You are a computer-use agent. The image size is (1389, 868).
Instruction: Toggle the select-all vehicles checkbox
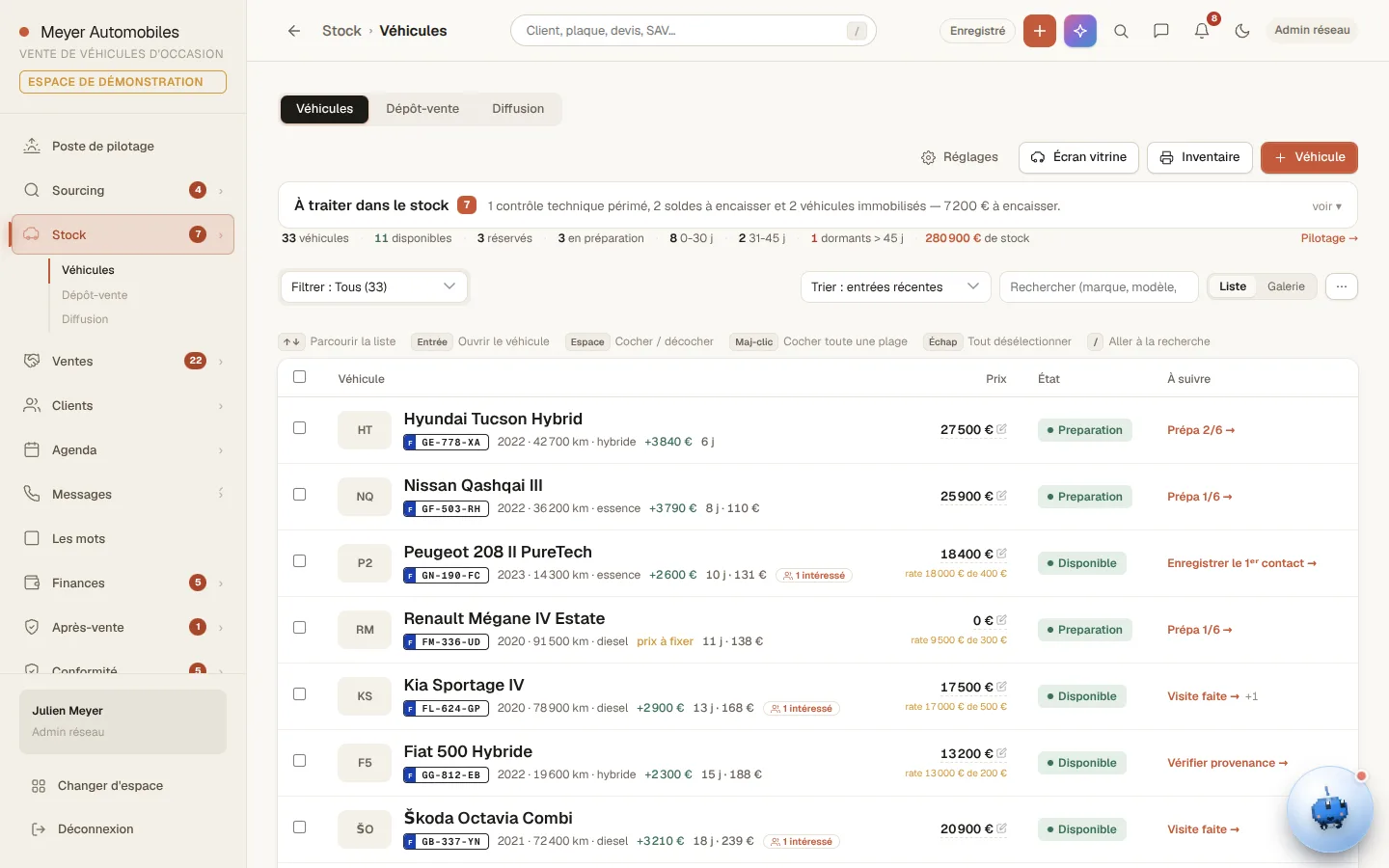(299, 377)
